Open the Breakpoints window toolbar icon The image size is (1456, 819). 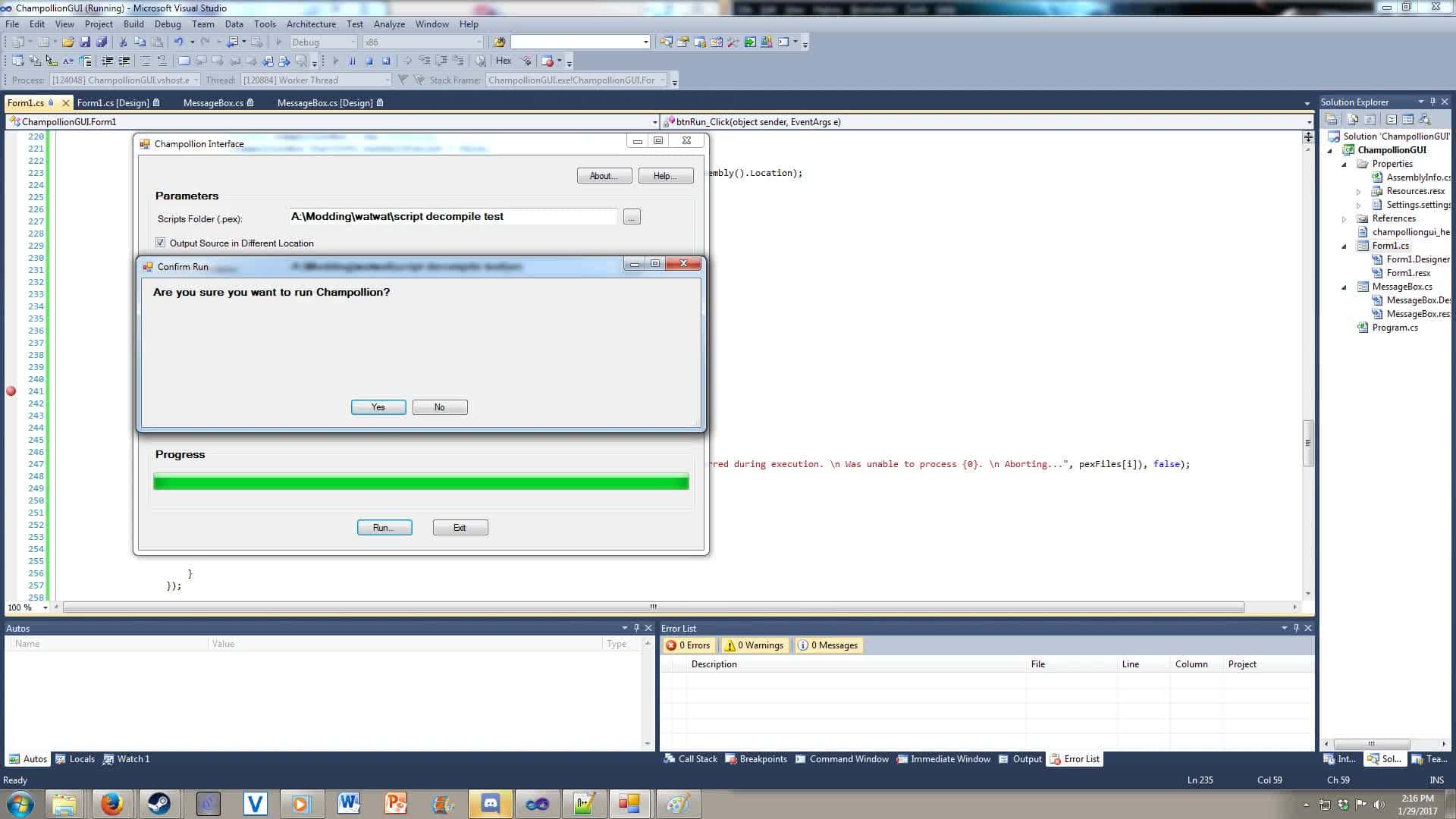pos(548,61)
